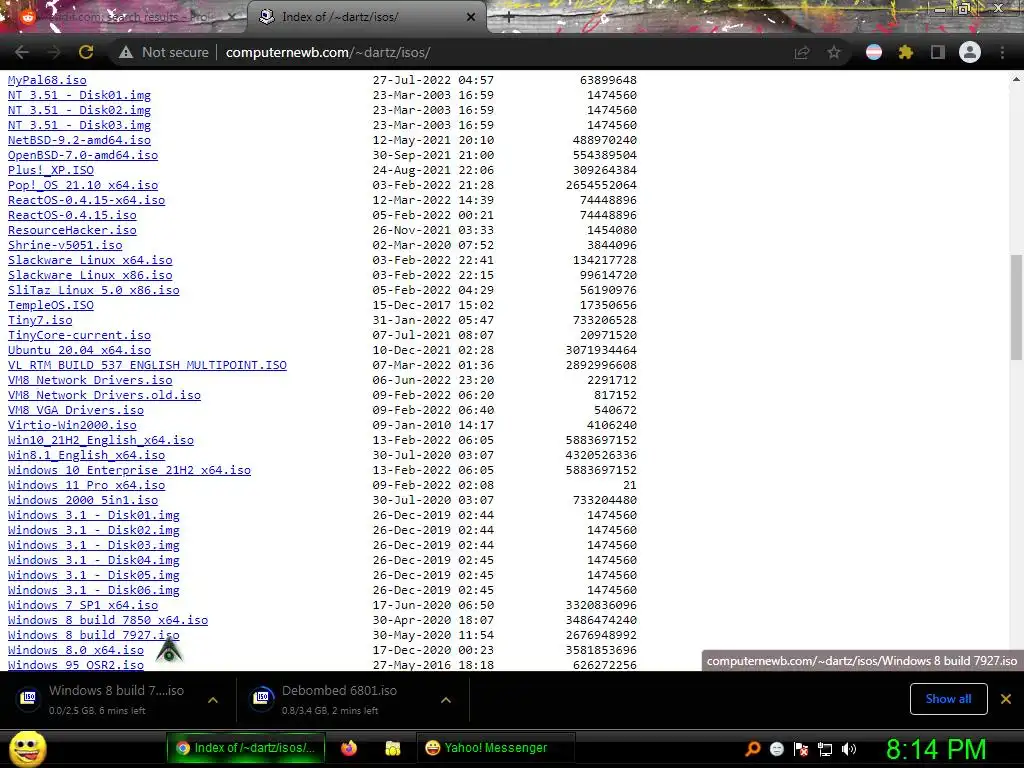Download Windows 7 SP1 x64.iso

click(x=83, y=606)
